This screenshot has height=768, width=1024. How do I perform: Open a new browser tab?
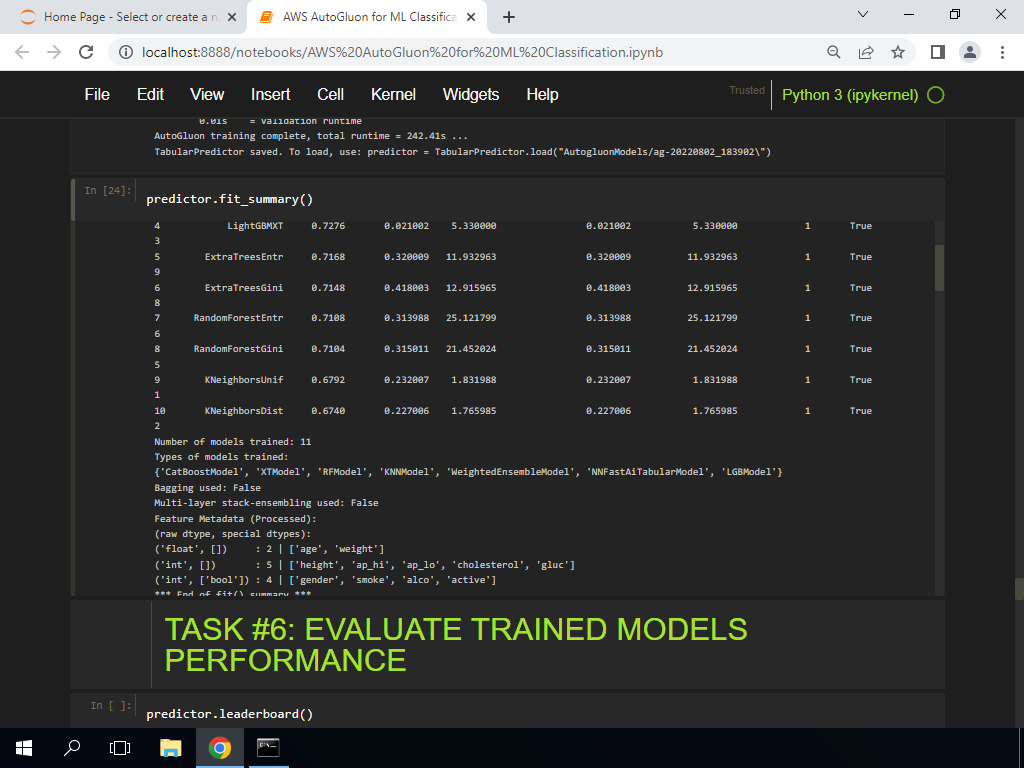click(x=509, y=18)
